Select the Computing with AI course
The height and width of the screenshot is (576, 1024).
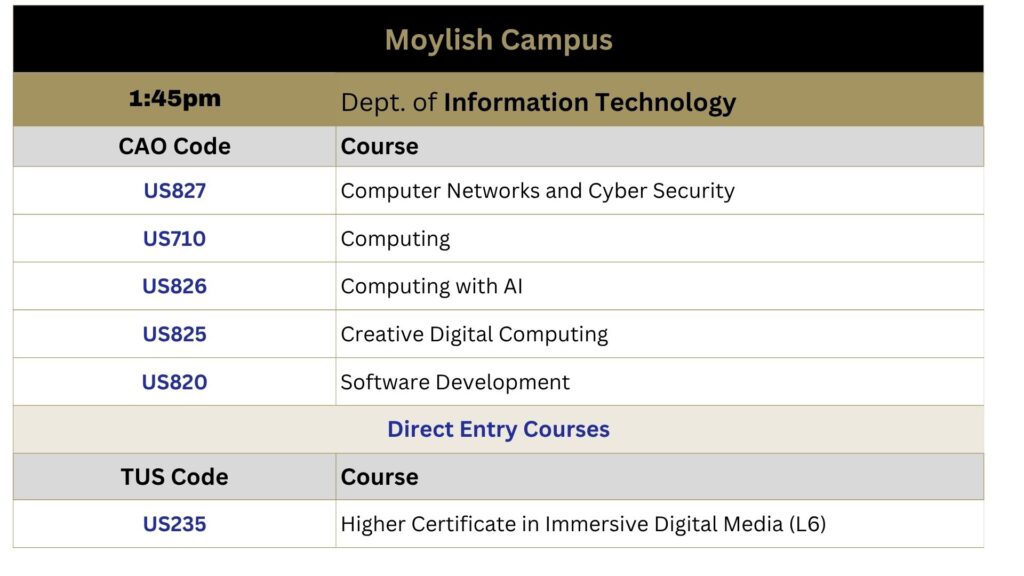(432, 287)
